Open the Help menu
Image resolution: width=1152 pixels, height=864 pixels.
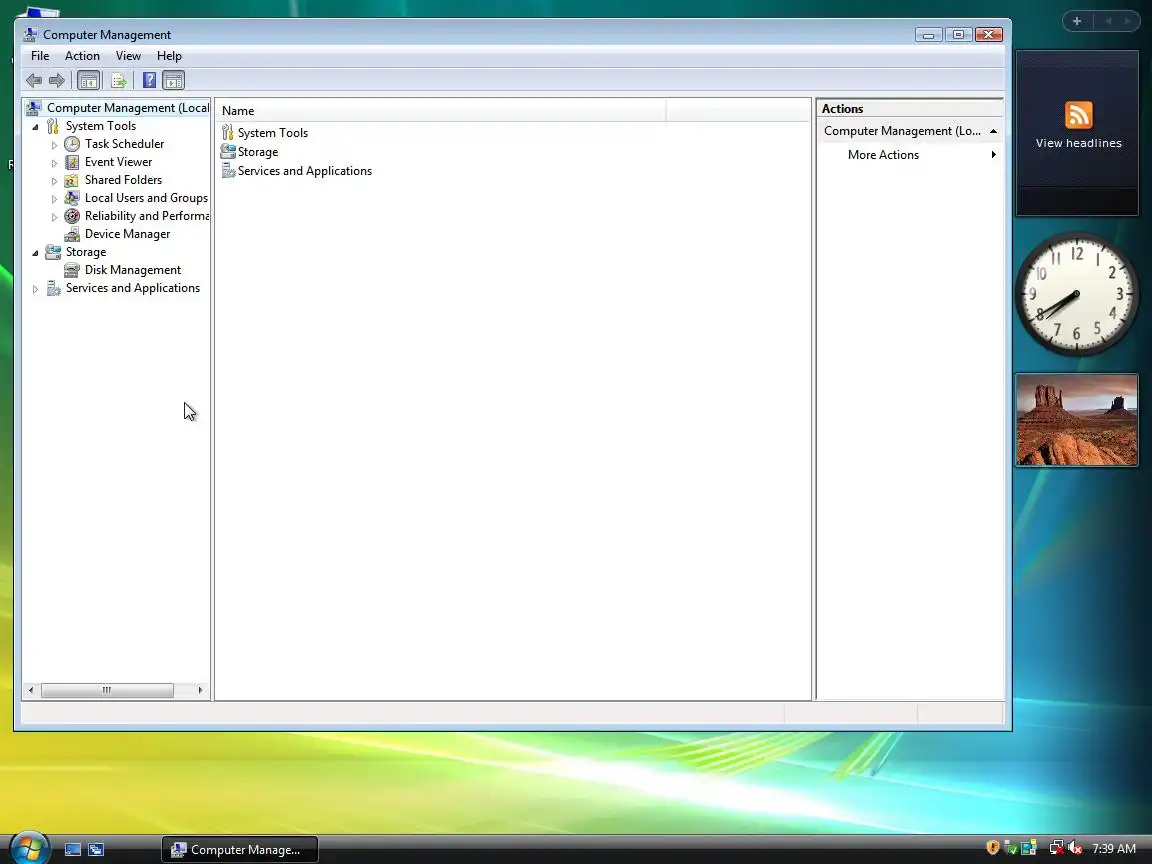pos(169,56)
